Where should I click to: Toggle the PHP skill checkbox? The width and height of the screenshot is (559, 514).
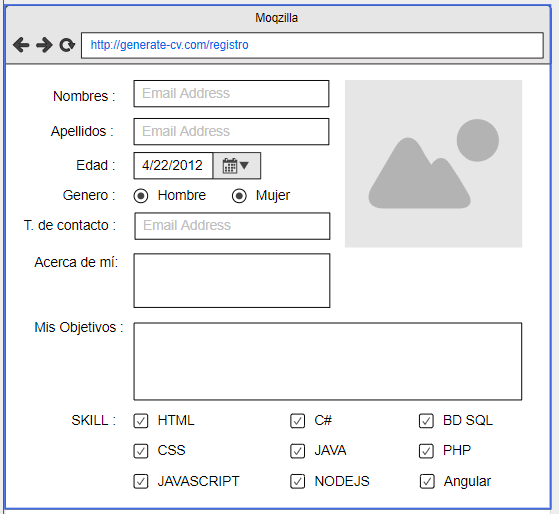pyautogui.click(x=426, y=451)
